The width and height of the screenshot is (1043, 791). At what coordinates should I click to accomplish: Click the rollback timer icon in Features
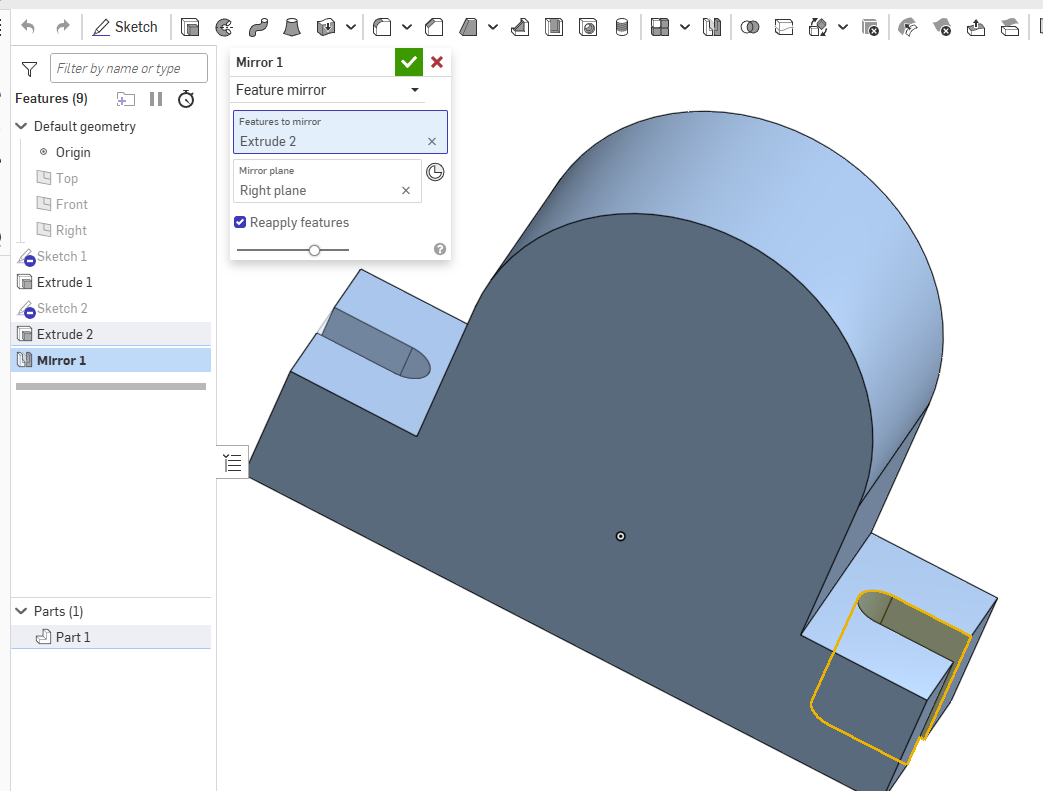(186, 99)
